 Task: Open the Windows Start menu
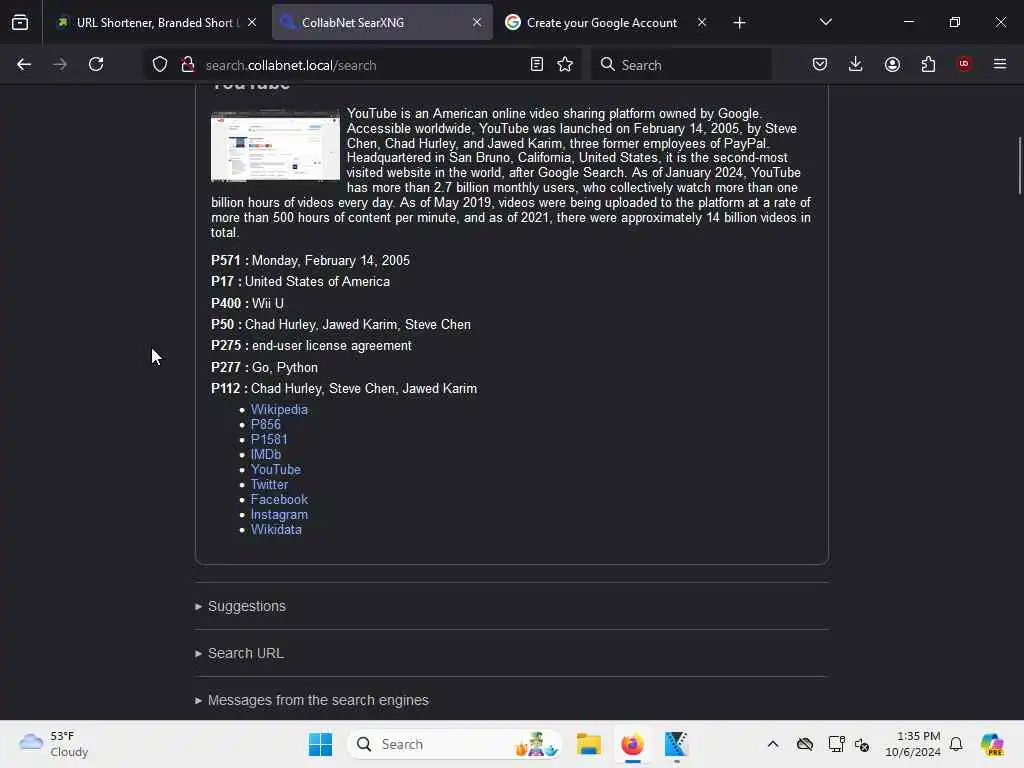tap(321, 744)
